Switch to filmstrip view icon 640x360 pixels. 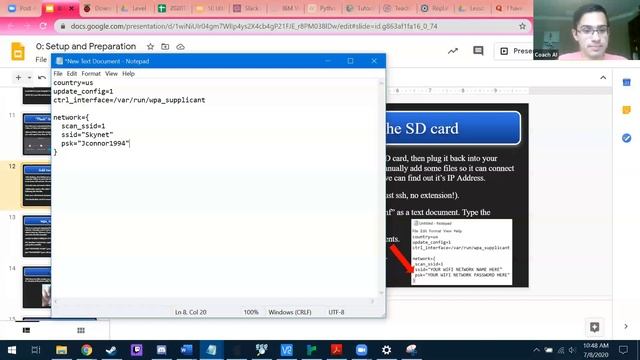click(x=27, y=330)
